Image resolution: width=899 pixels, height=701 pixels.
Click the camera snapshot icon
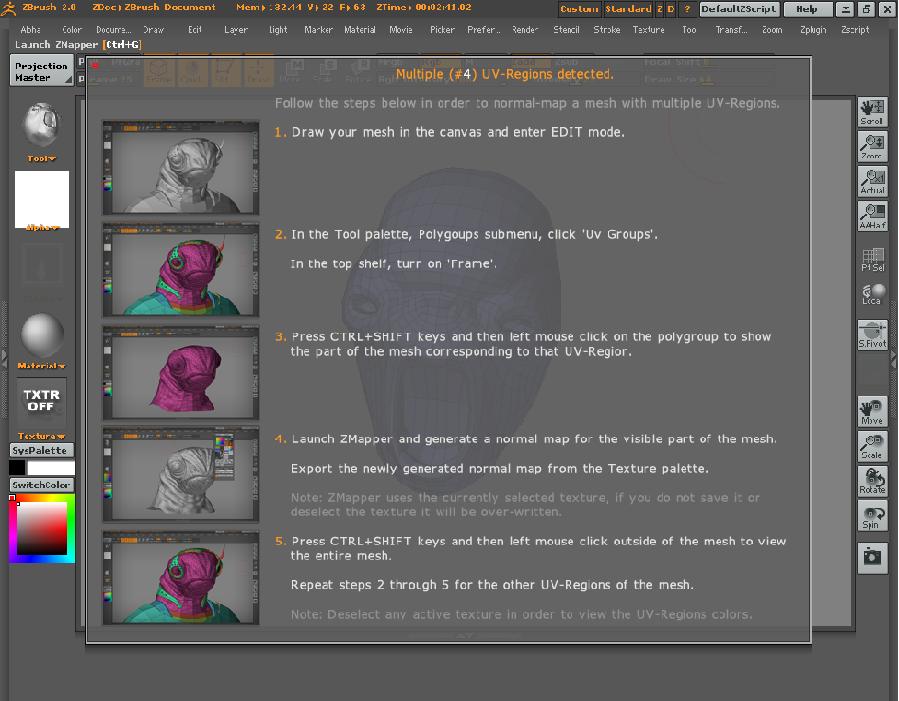[x=872, y=558]
